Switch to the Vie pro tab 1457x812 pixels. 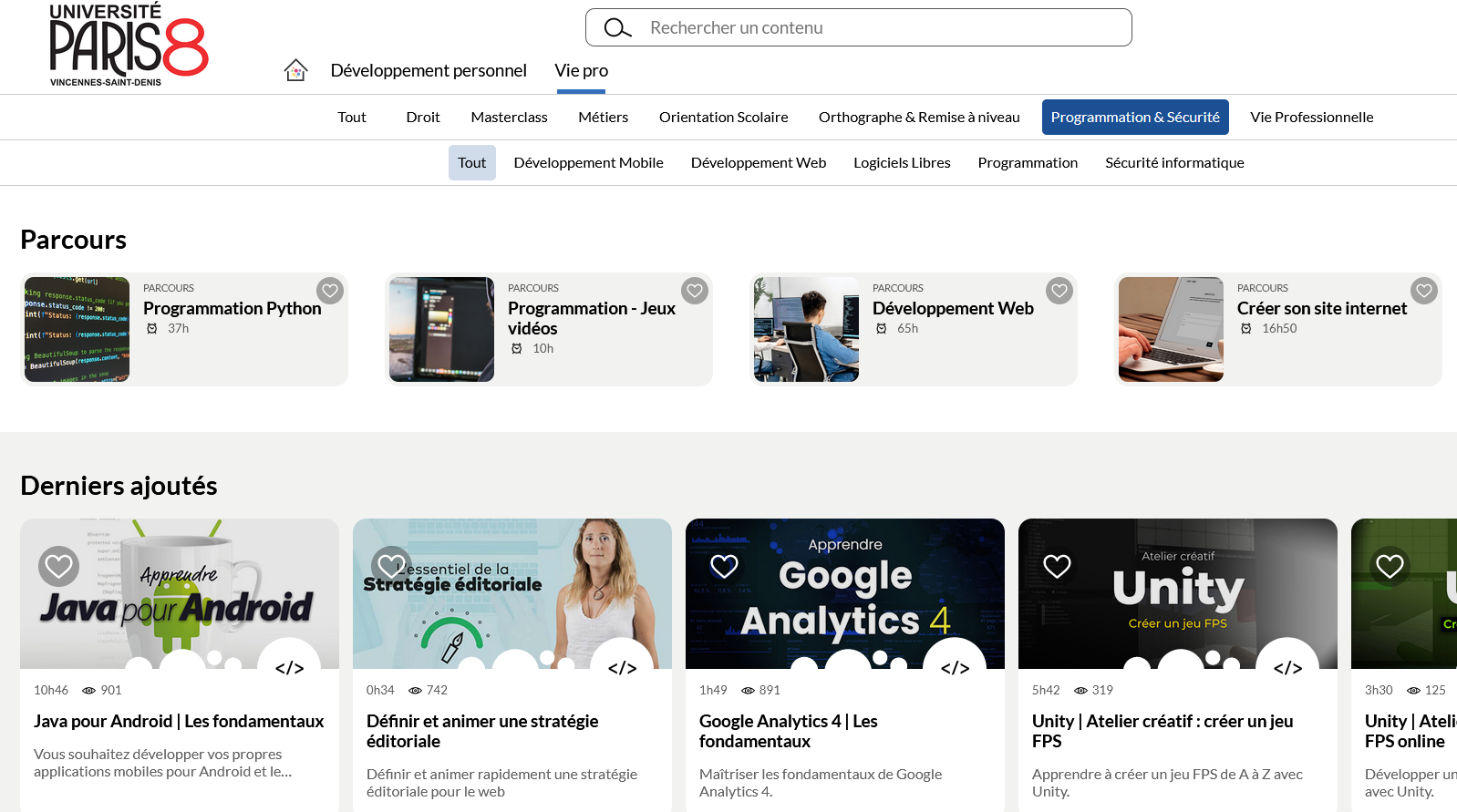(581, 70)
